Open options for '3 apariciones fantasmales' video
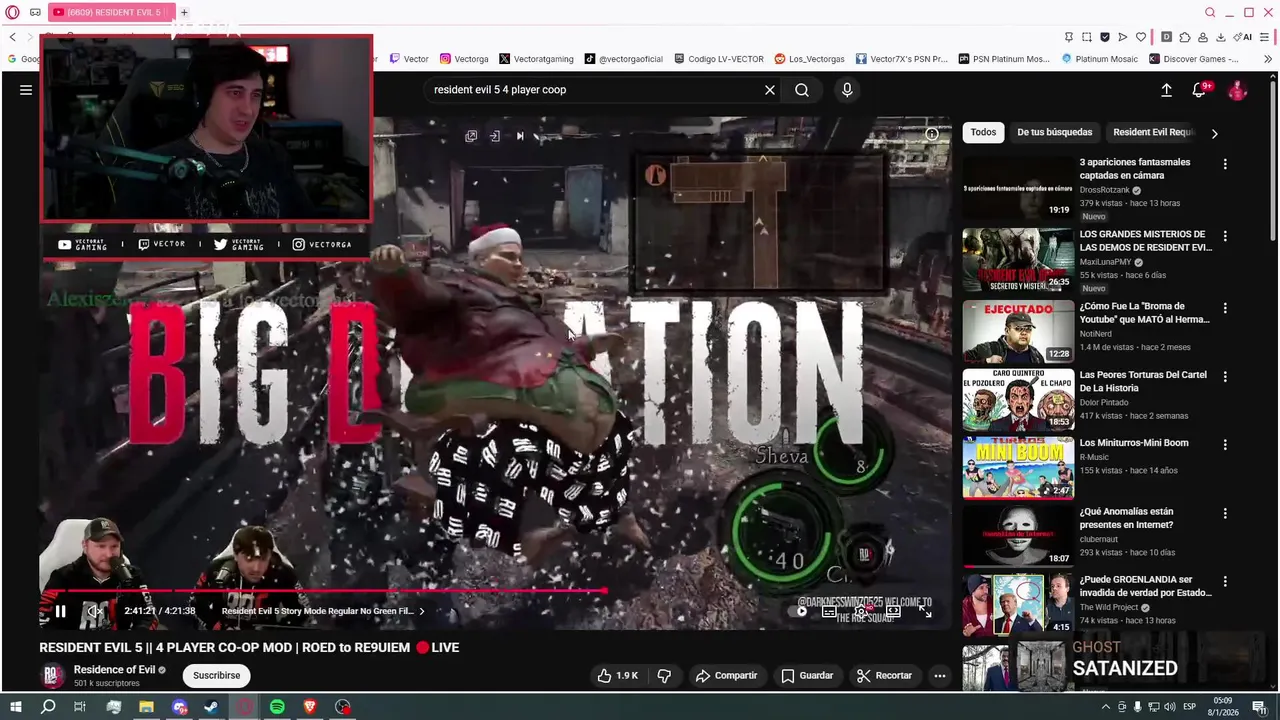The image size is (1280, 720). [1225, 164]
